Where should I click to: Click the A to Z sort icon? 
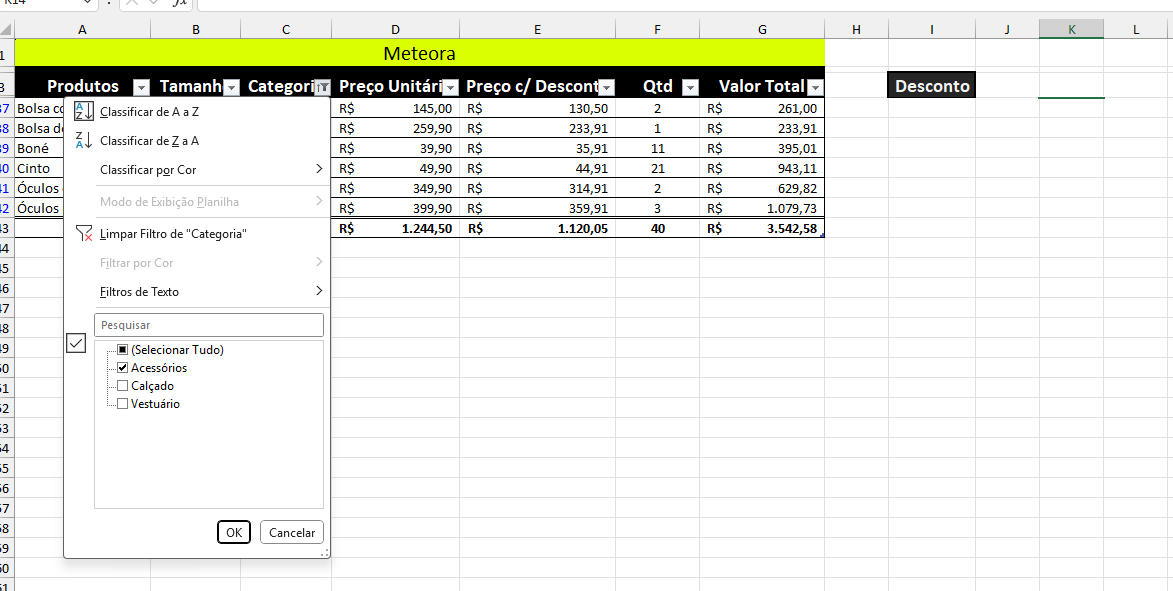83,112
